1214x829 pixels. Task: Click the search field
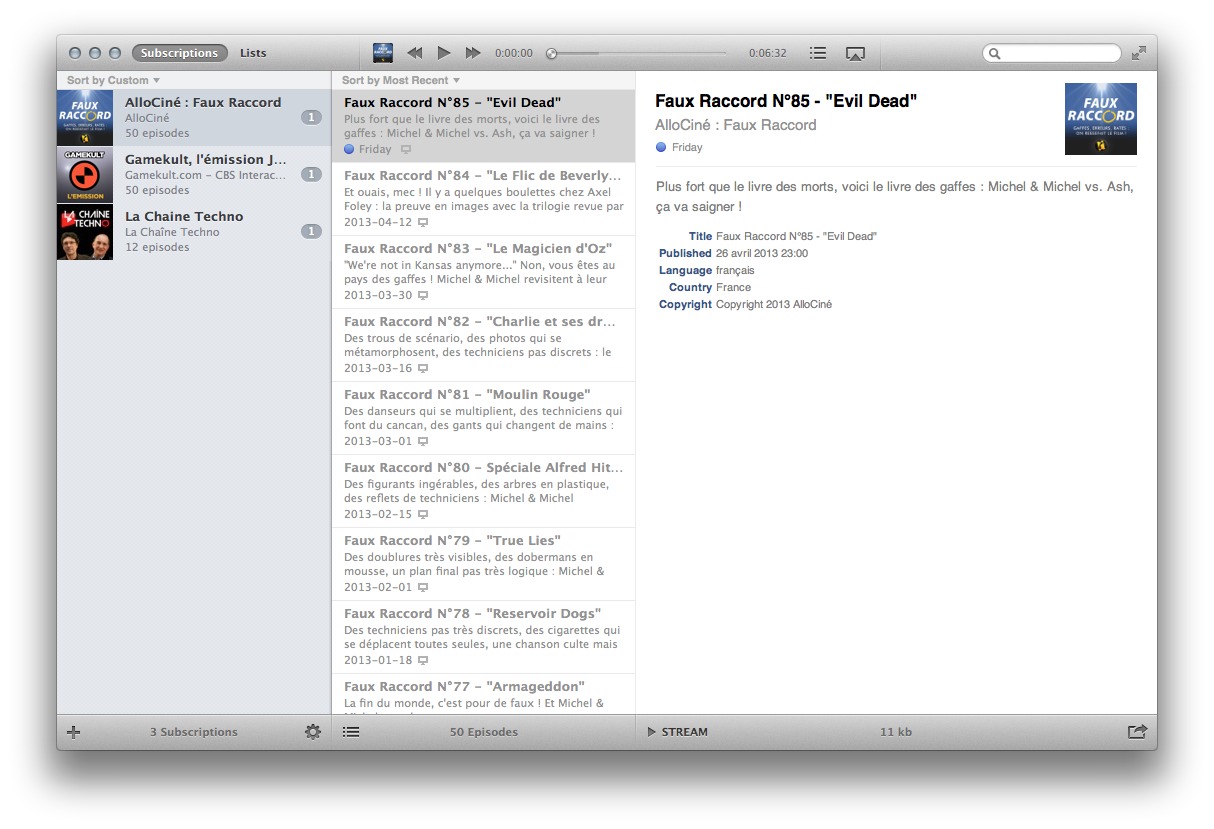pyautogui.click(x=1052, y=53)
